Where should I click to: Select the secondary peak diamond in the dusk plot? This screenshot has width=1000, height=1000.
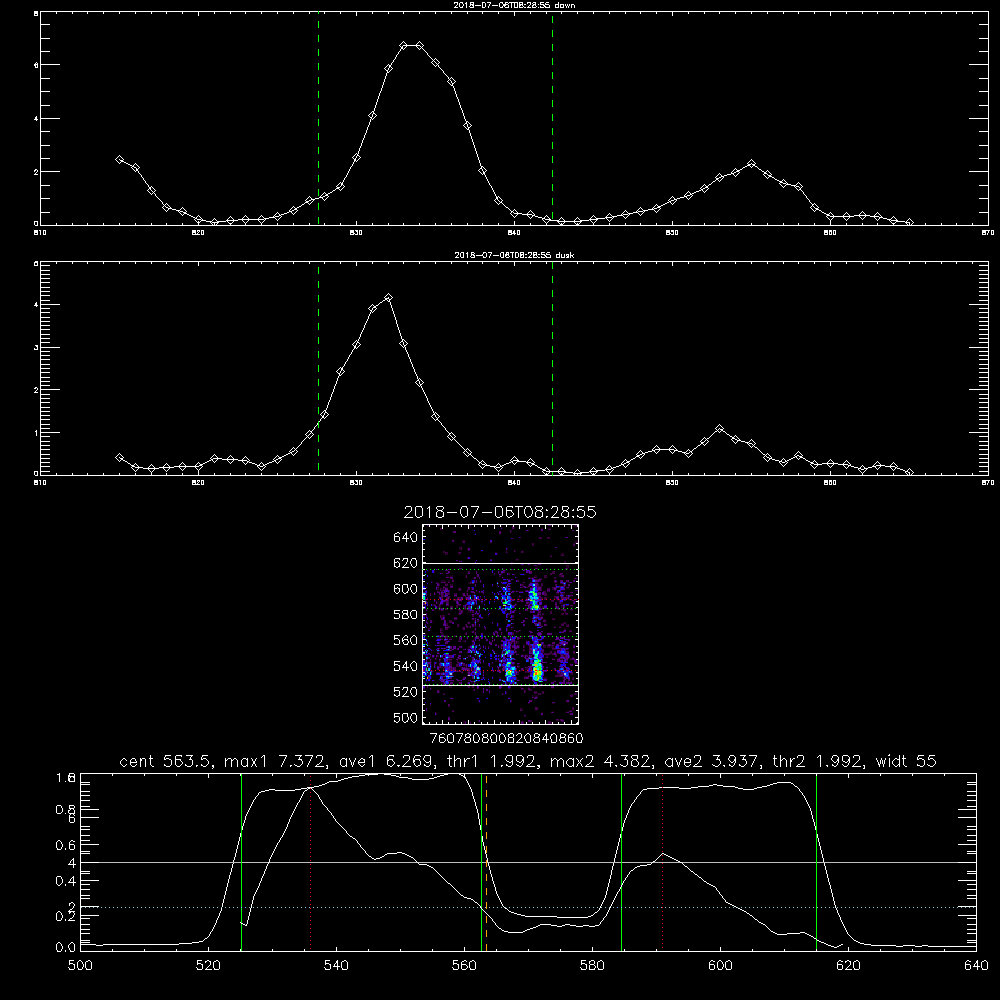(x=719, y=429)
